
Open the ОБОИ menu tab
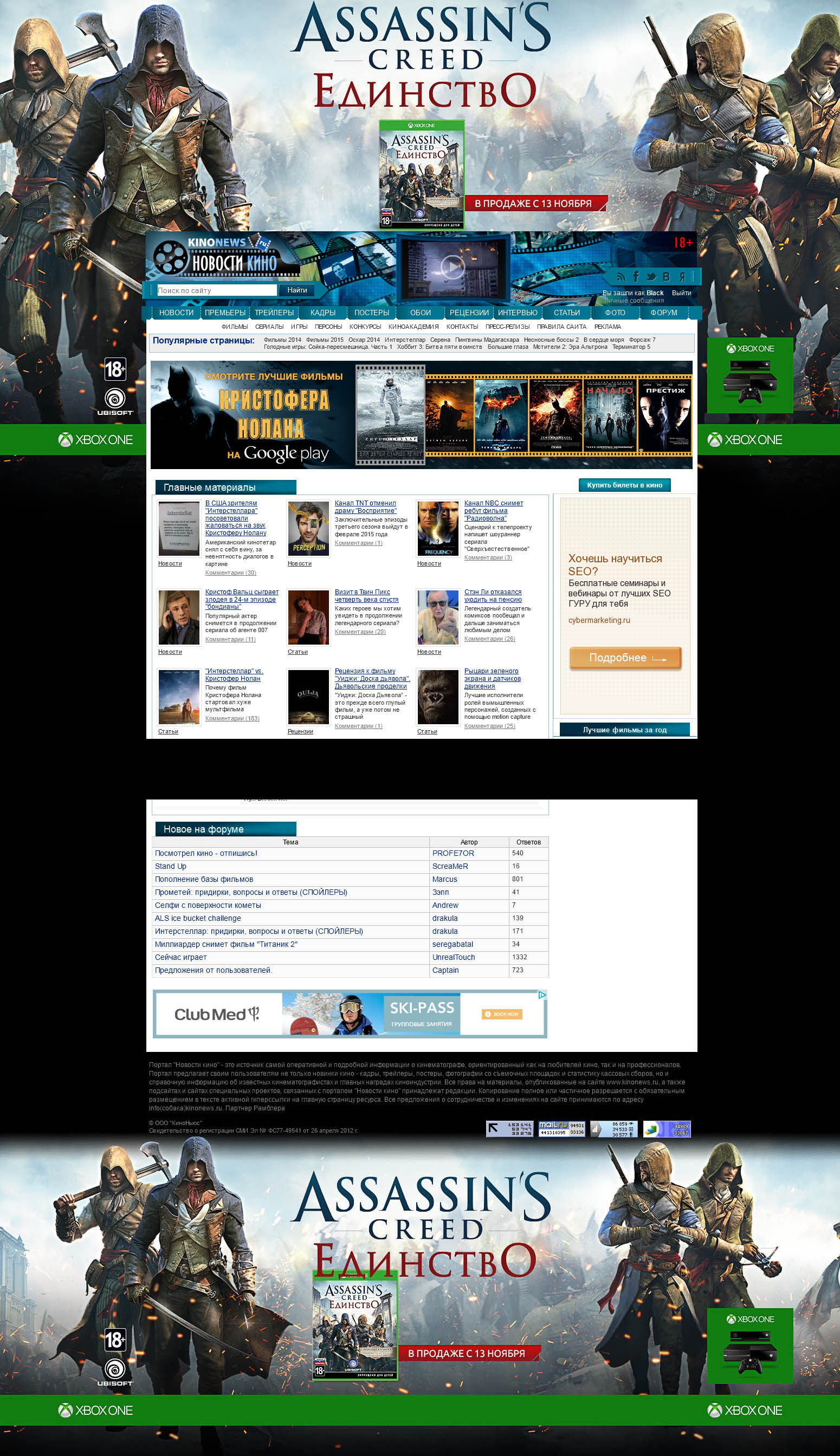coord(421,313)
